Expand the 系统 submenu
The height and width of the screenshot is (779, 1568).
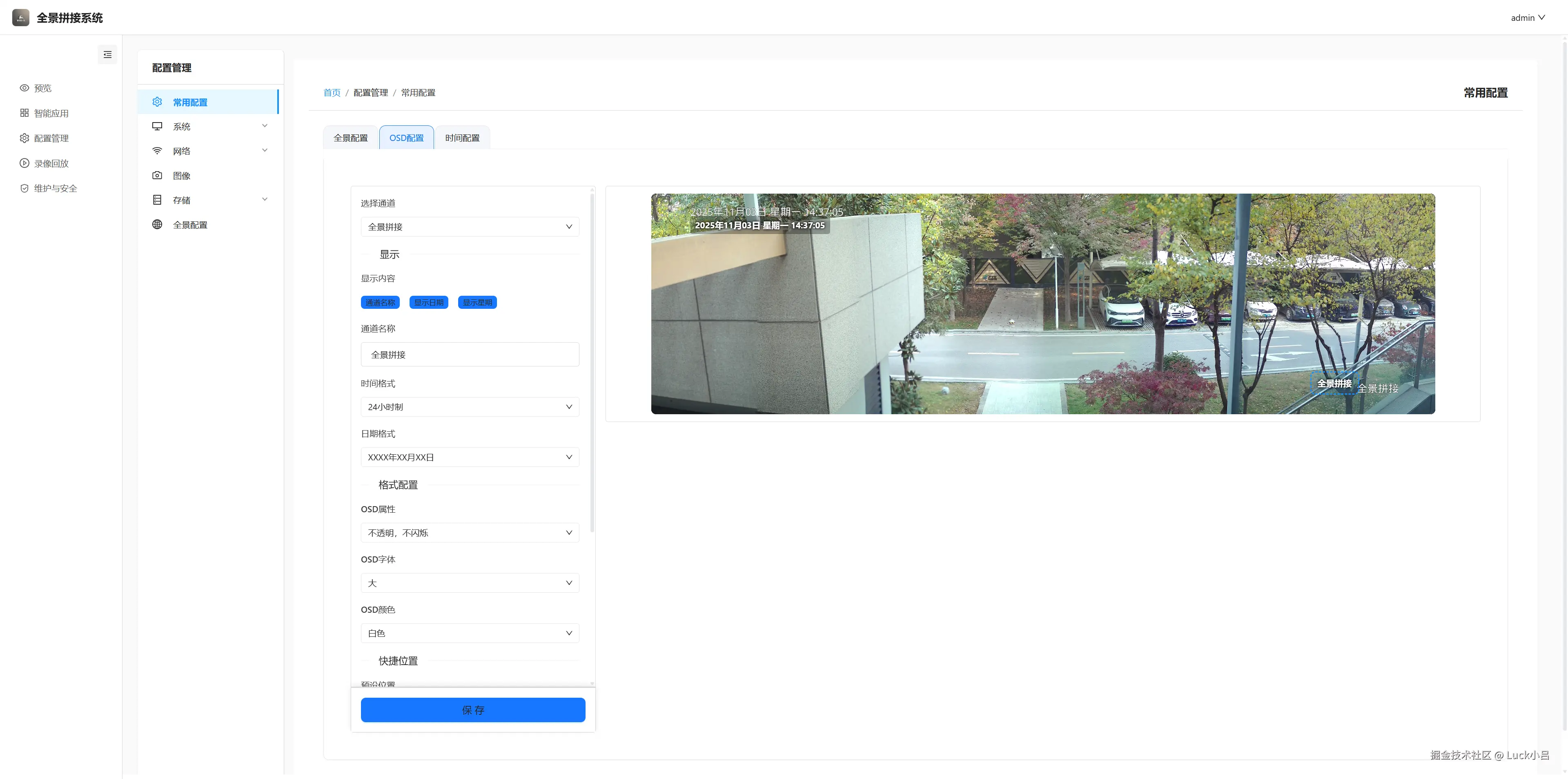click(x=210, y=127)
